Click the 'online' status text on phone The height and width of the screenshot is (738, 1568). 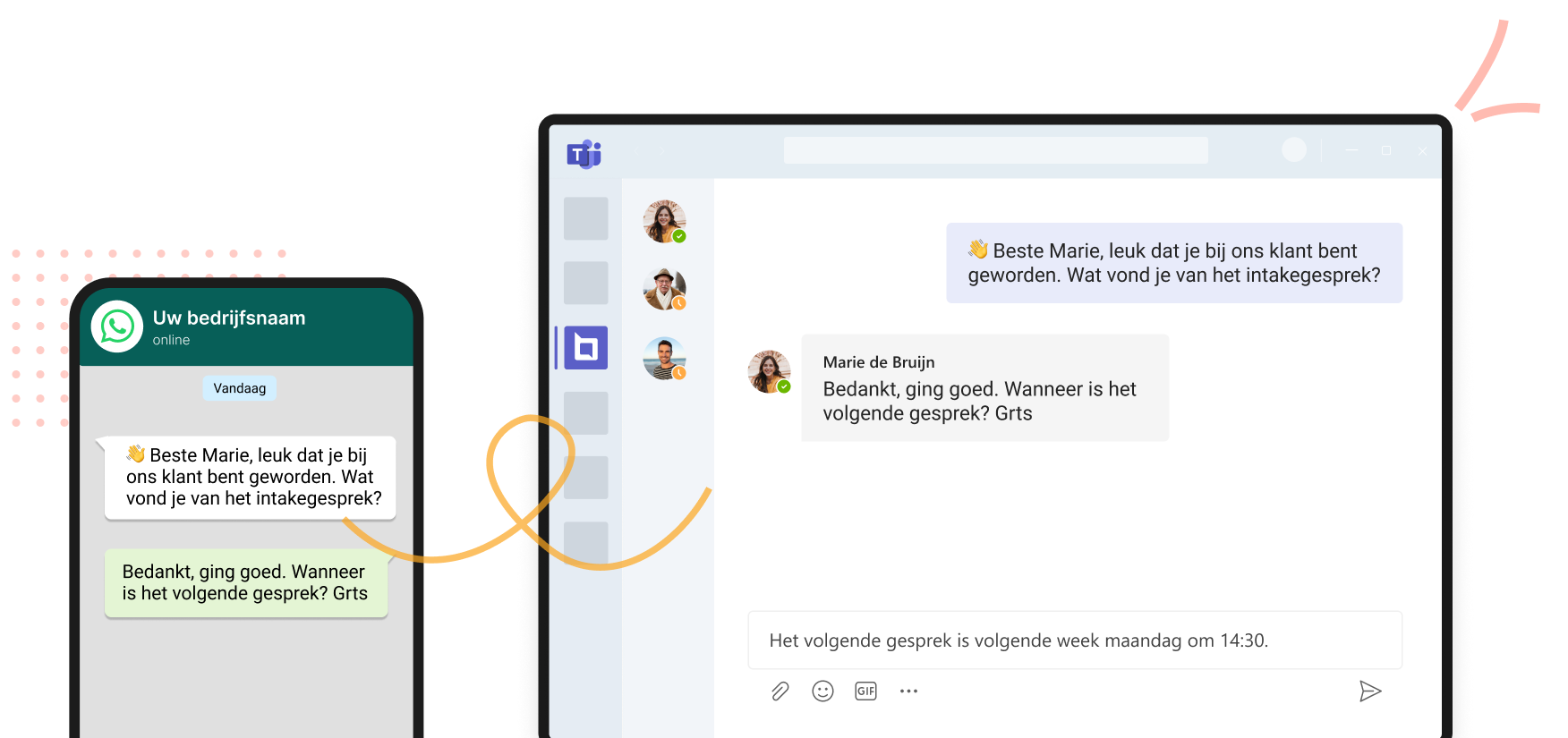pos(171,340)
